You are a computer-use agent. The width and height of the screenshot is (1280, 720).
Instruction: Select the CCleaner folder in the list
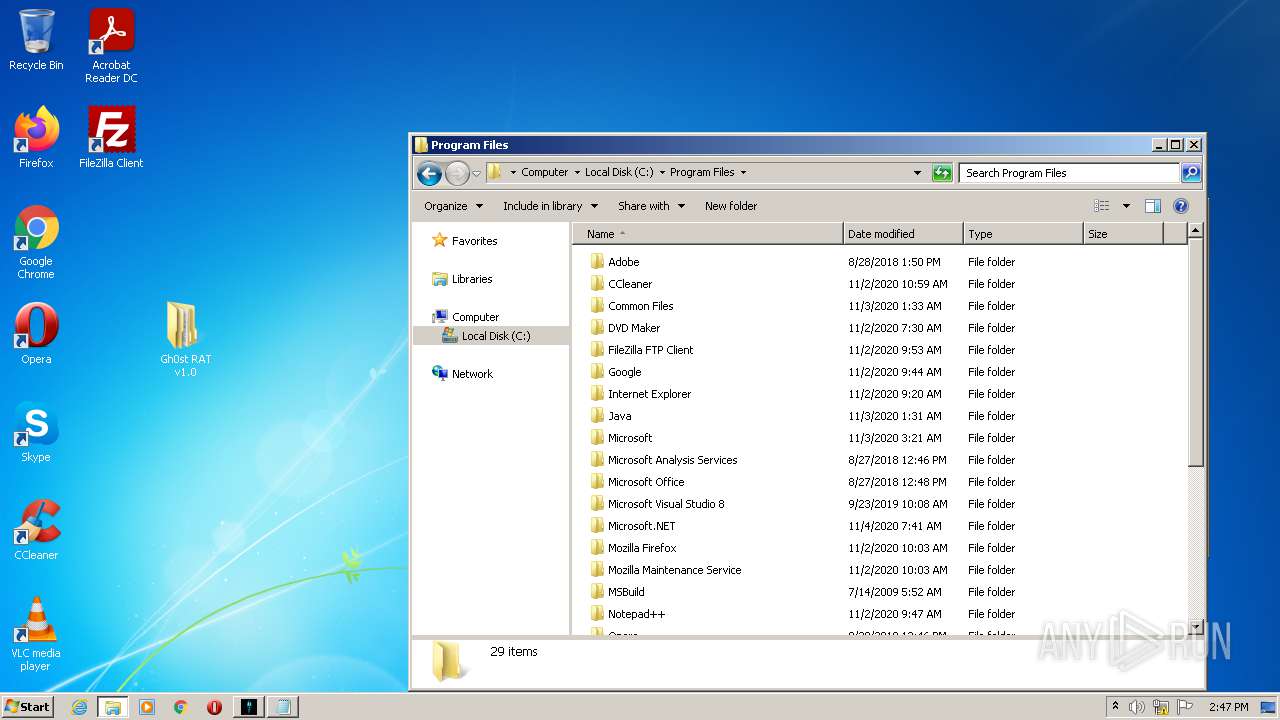pyautogui.click(x=630, y=284)
